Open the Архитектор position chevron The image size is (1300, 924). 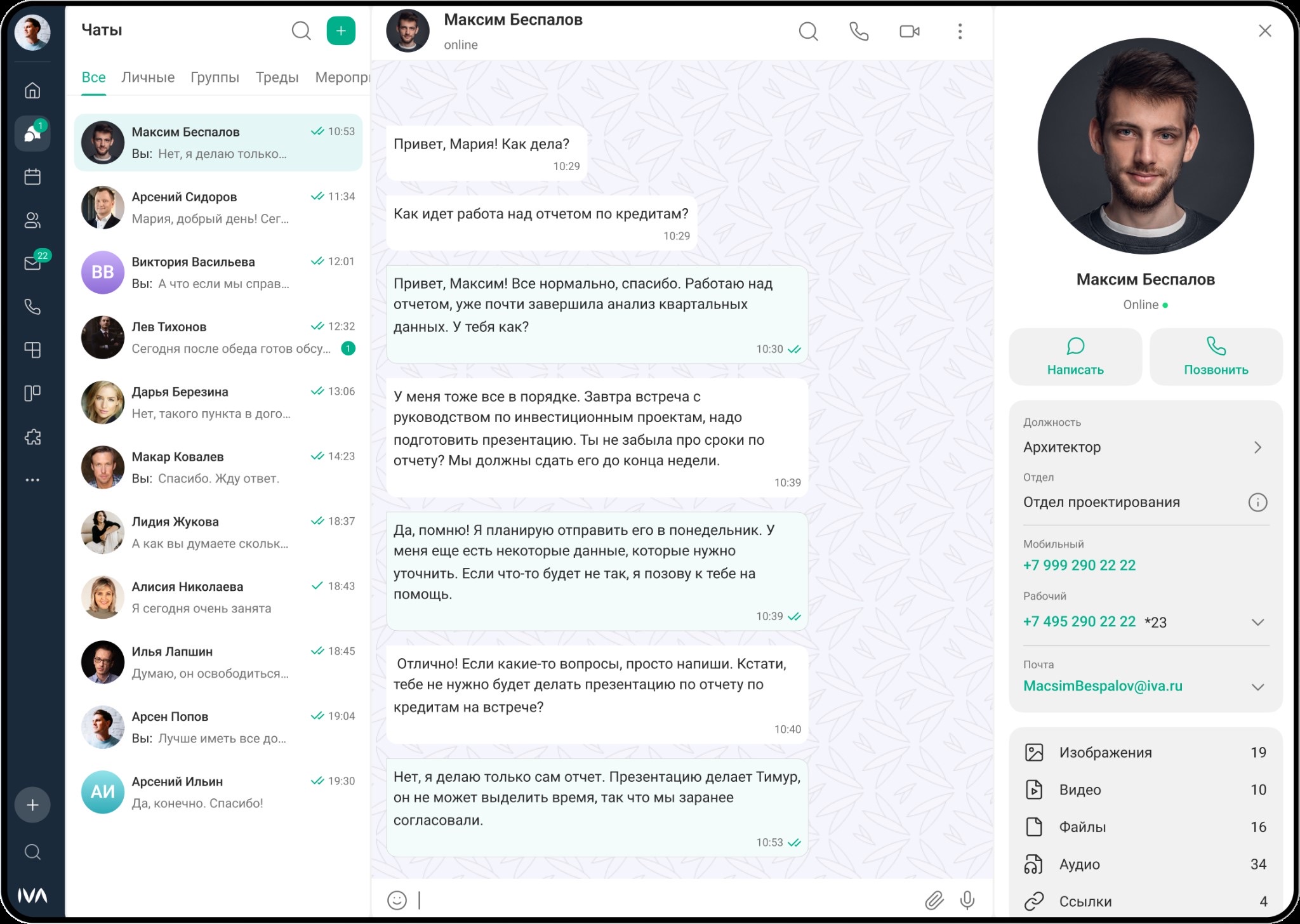[1257, 447]
